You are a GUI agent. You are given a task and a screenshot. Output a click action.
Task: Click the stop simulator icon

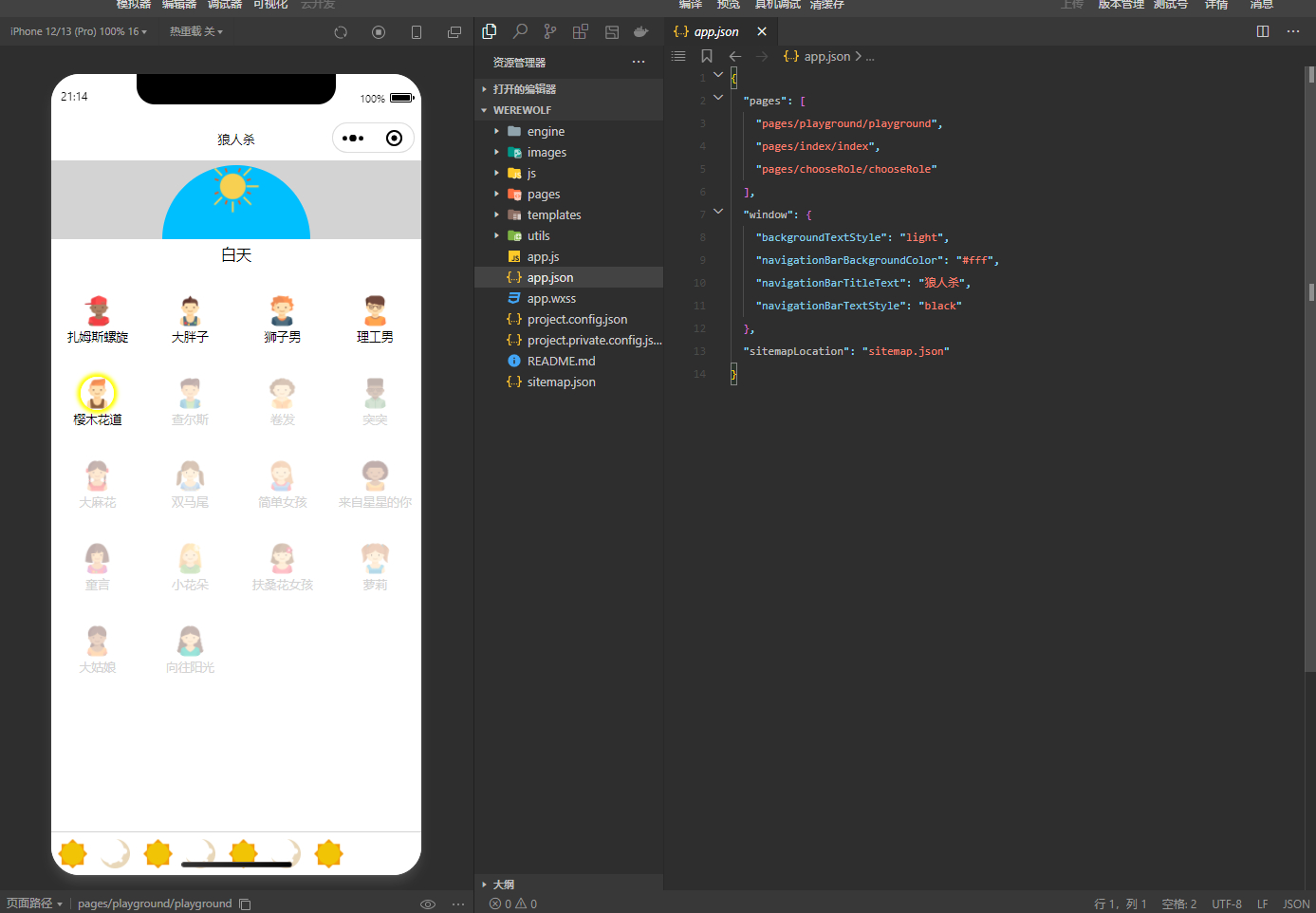coord(379,32)
